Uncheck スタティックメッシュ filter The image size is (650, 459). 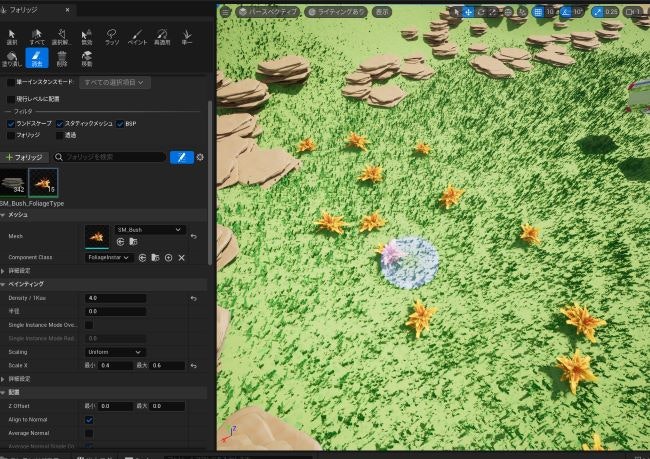[x=60, y=124]
